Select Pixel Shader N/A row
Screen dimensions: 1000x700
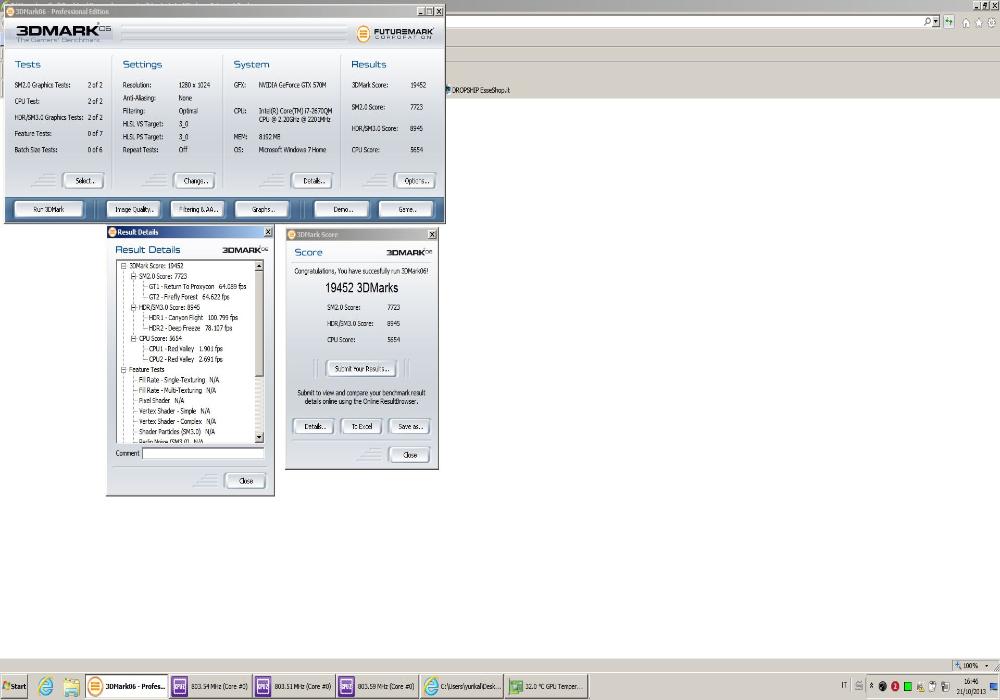[x=161, y=401]
